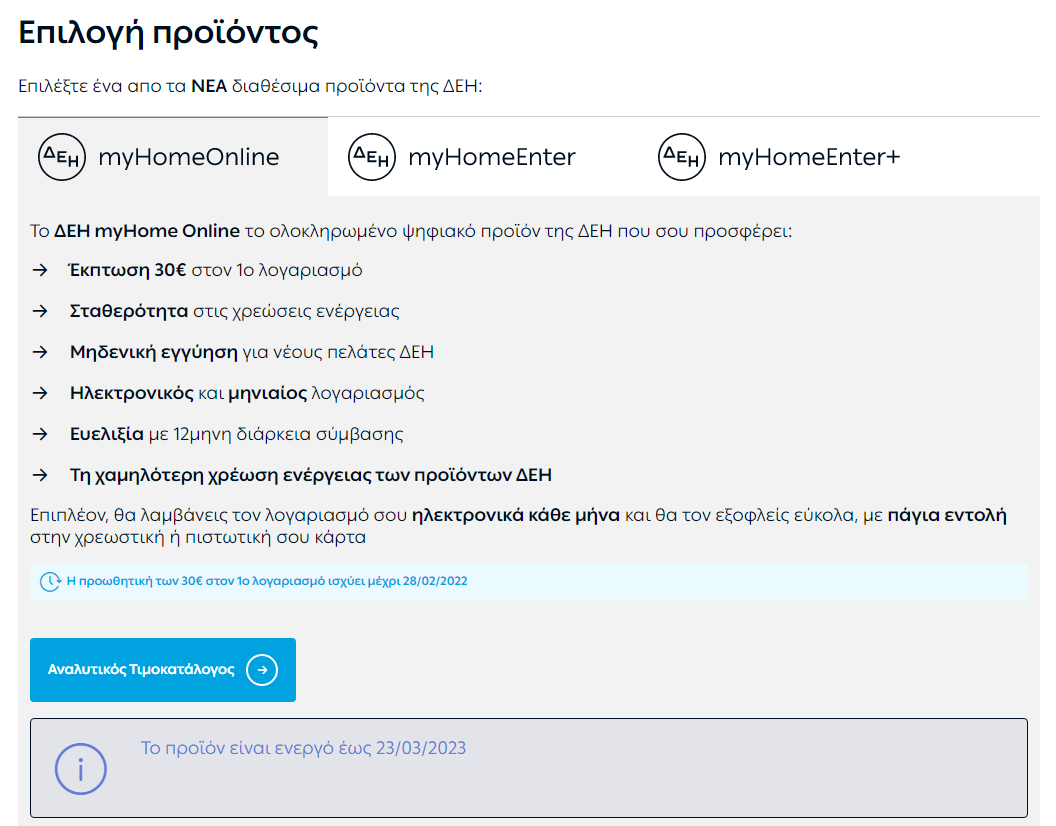Click the clock icon in the promotion notice
Screen dimensions: 1056x826
50,581
